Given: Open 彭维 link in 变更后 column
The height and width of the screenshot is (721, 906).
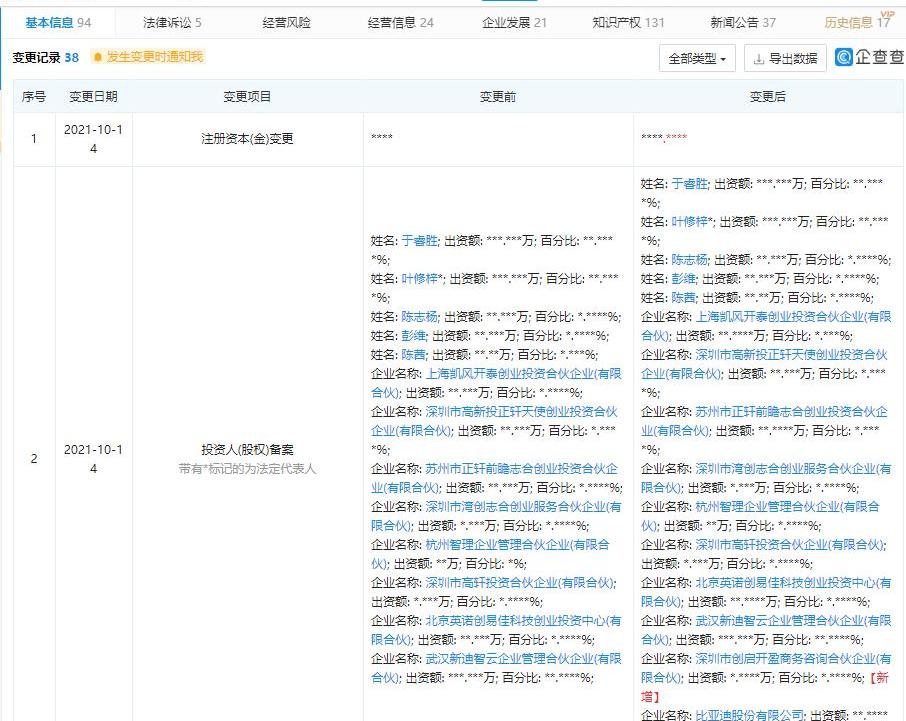Looking at the screenshot, I should pos(683,279).
